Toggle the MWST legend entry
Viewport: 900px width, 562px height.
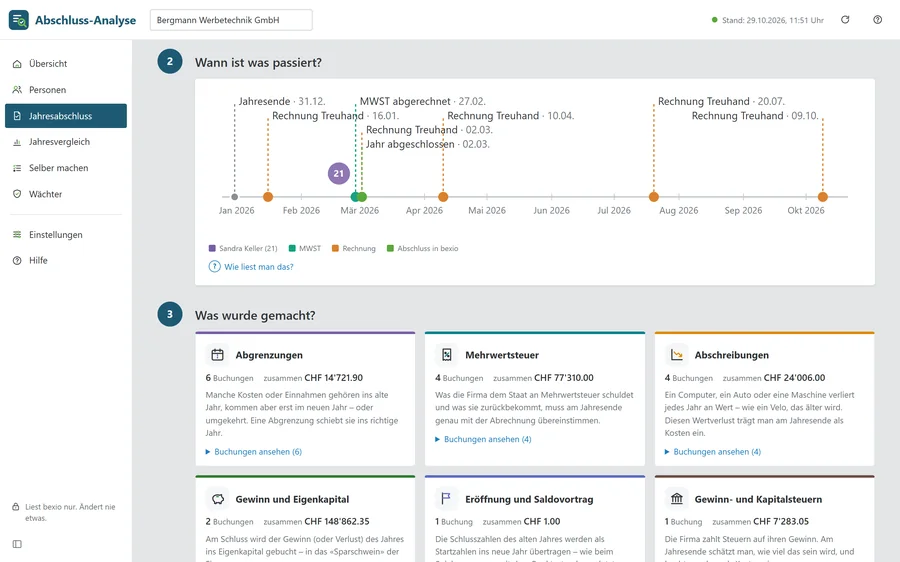(x=305, y=249)
